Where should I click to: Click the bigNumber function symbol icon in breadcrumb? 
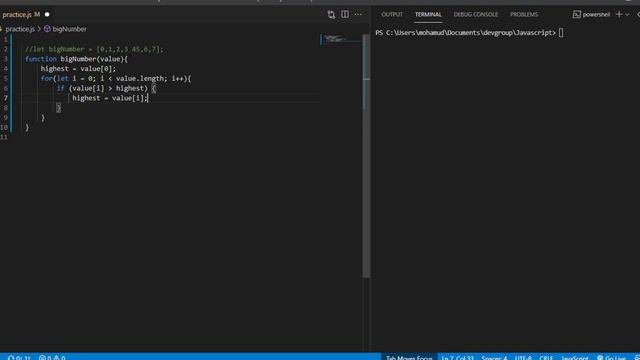click(x=47, y=29)
